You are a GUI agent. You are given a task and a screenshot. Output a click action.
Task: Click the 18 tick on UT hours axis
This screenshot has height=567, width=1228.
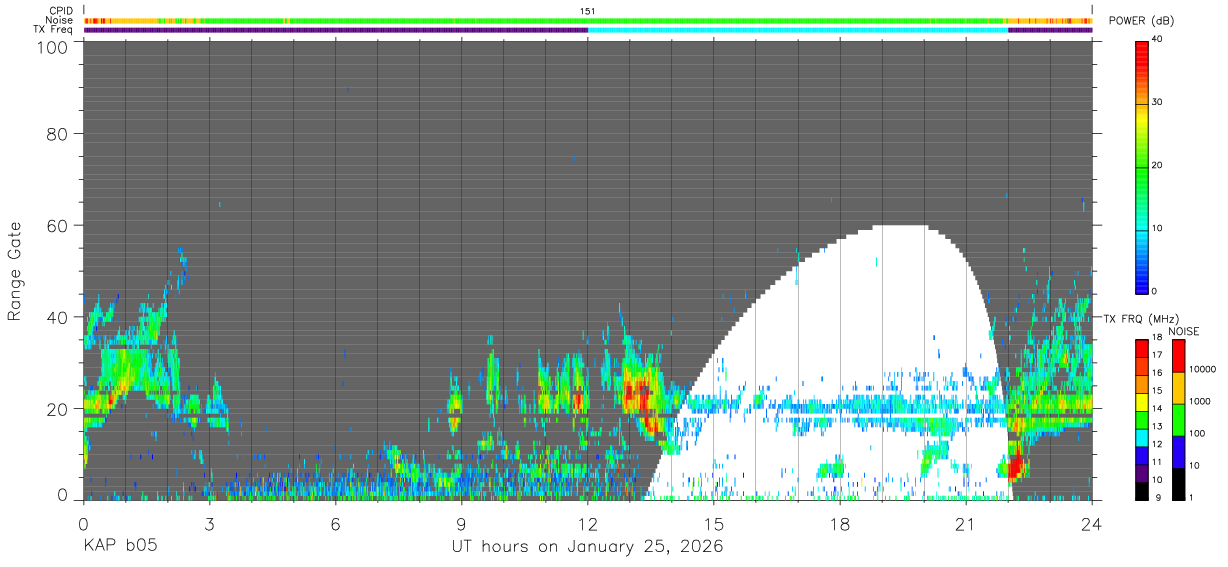click(840, 523)
